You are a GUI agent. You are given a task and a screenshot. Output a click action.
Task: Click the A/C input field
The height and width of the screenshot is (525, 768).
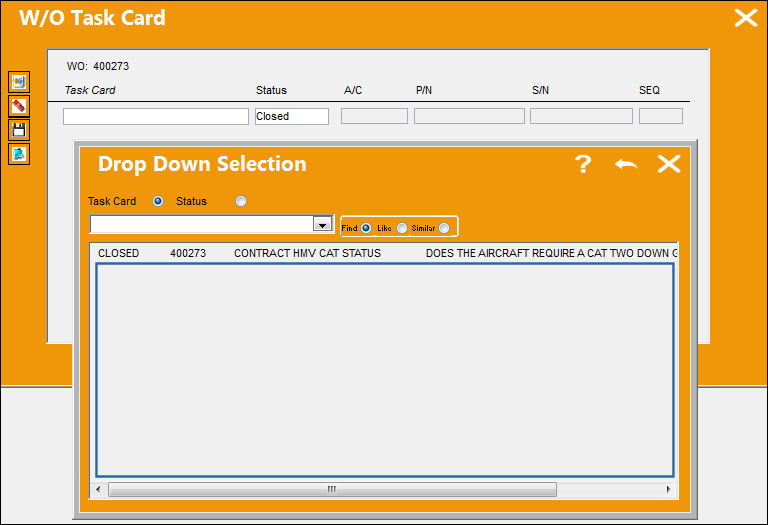(374, 116)
